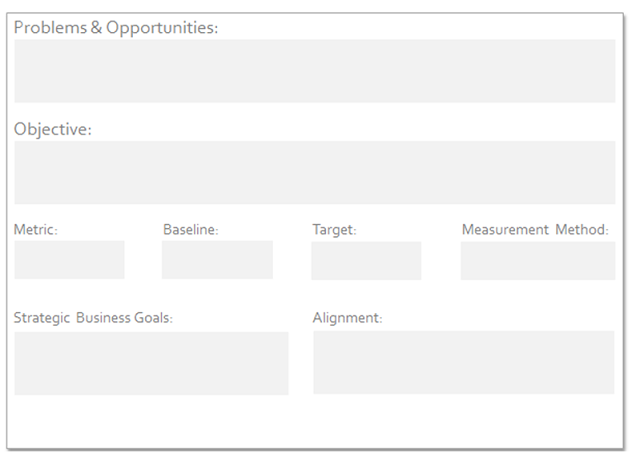The height and width of the screenshot is (461, 632).
Task: Click the Objective text area
Action: [315, 172]
